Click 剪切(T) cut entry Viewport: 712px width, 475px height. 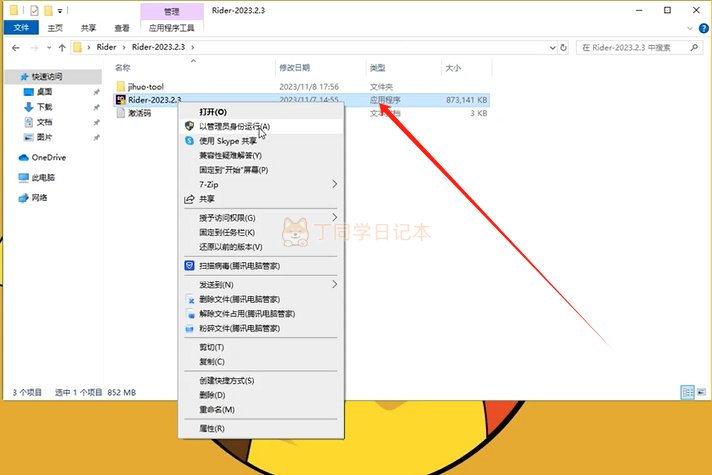coord(261,347)
